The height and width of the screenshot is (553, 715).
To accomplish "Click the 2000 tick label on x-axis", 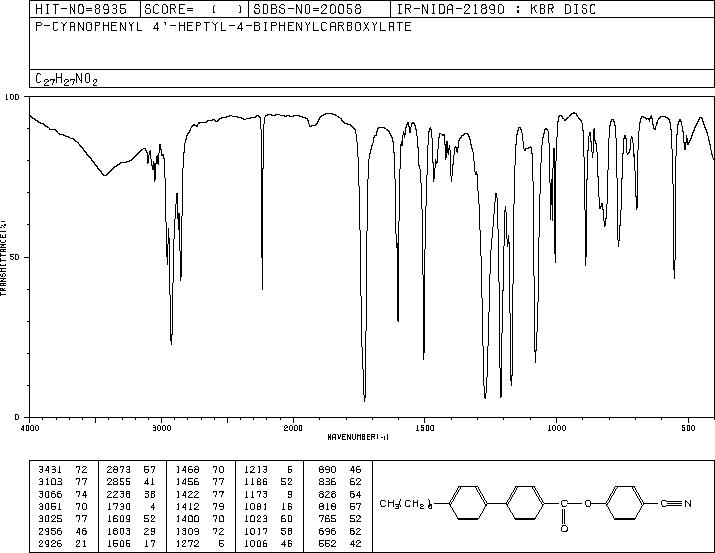I will tap(293, 428).
